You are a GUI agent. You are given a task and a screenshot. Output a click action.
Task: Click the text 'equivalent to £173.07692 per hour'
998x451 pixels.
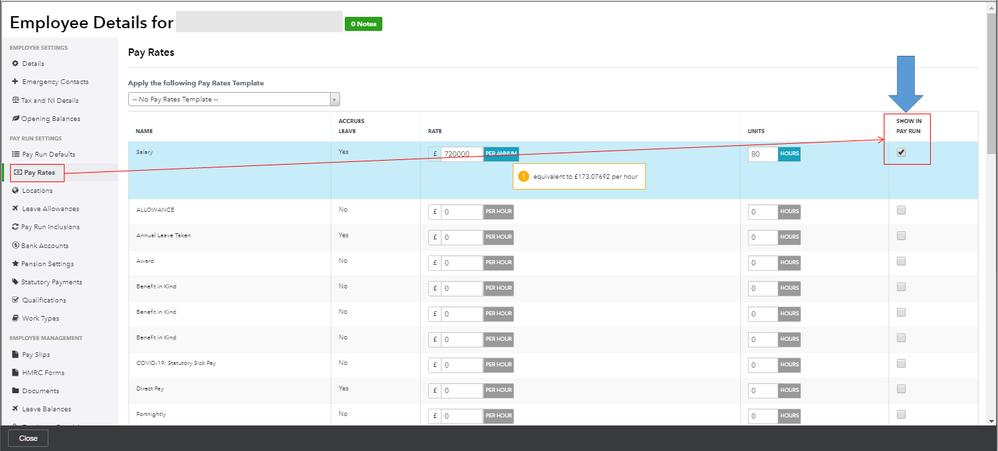586,176
